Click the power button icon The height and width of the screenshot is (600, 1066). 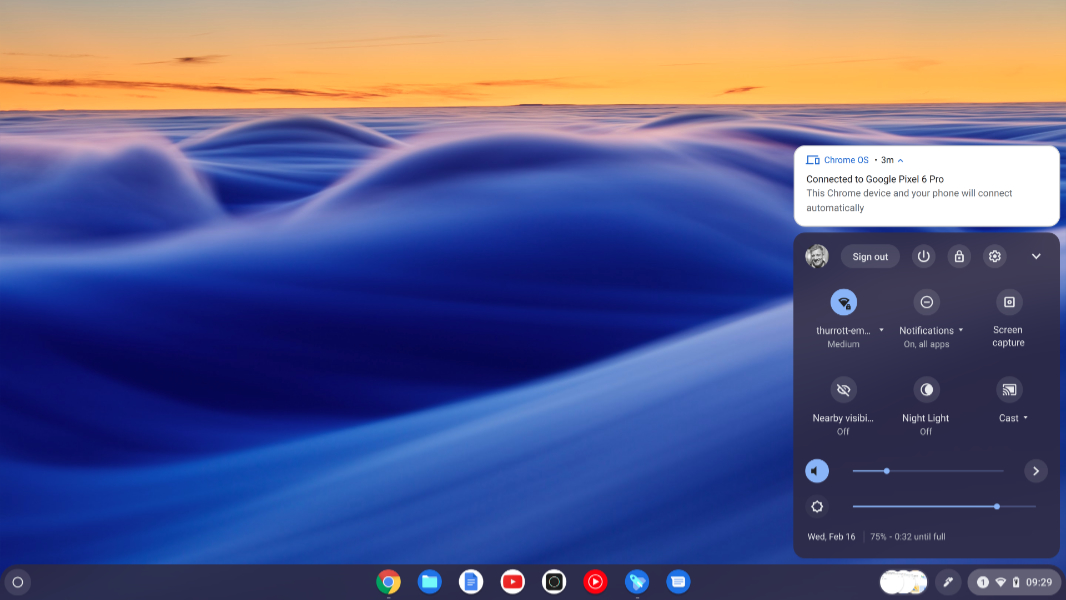tap(924, 257)
